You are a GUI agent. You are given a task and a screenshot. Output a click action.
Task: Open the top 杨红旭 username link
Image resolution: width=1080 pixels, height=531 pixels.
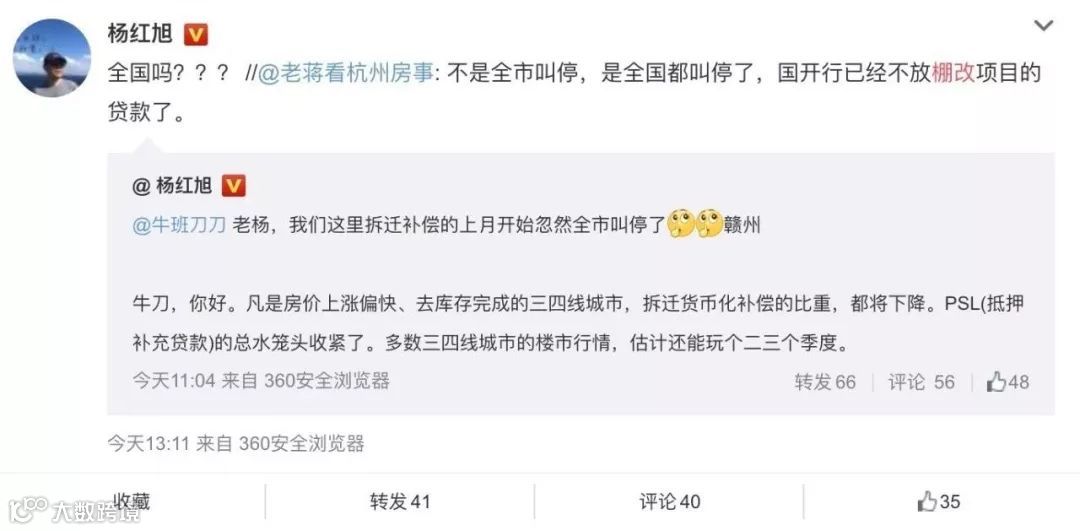coord(140,34)
